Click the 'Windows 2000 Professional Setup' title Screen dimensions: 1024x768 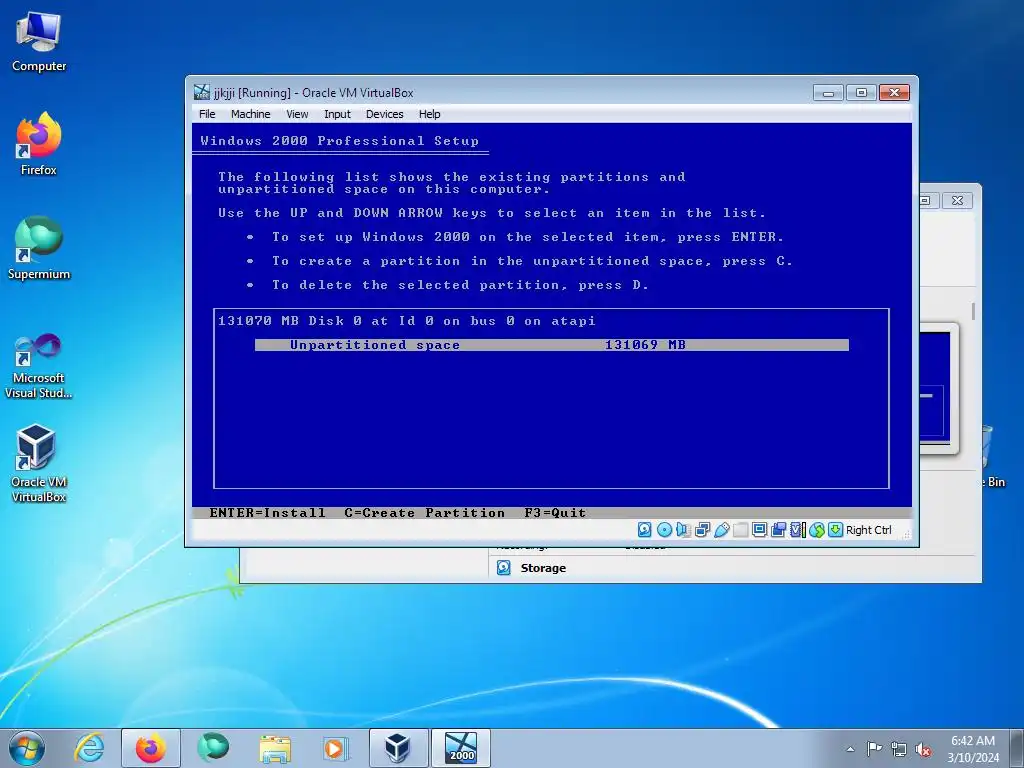tap(340, 140)
